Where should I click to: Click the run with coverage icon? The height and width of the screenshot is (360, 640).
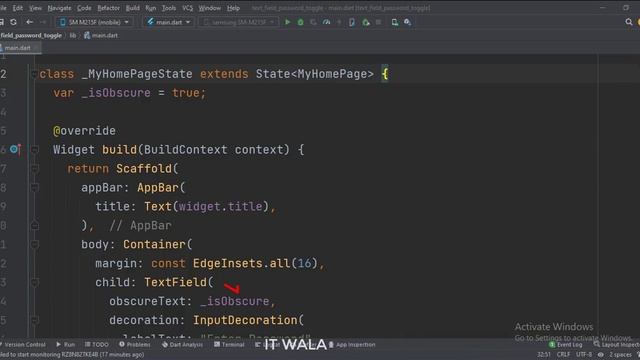pos(313,22)
